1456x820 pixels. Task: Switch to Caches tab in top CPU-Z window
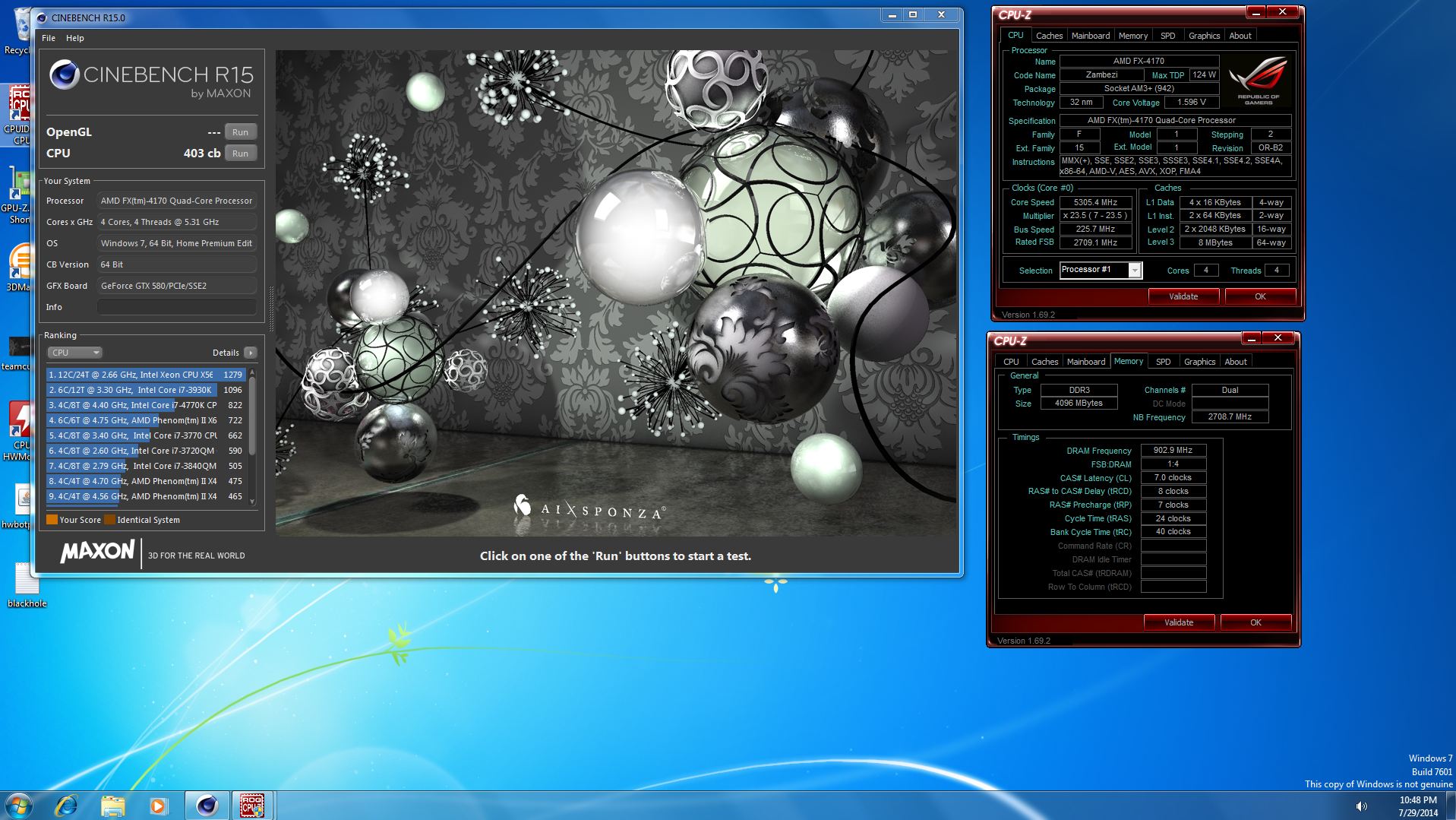click(1049, 36)
